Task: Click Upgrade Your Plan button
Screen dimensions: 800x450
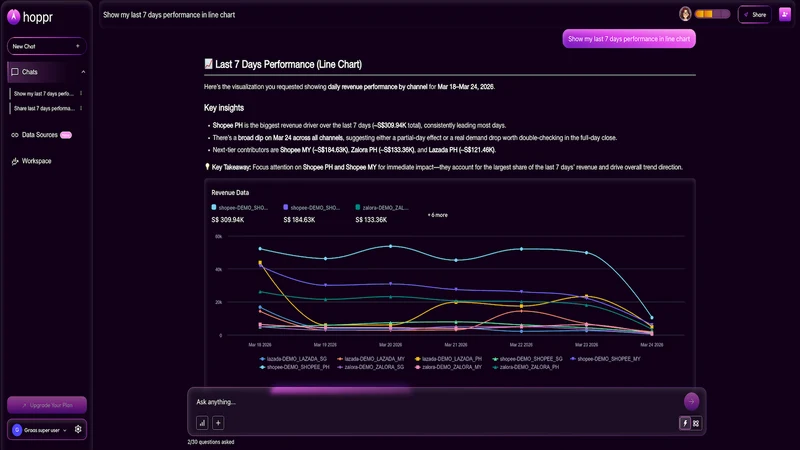Action: pyautogui.click(x=46, y=405)
